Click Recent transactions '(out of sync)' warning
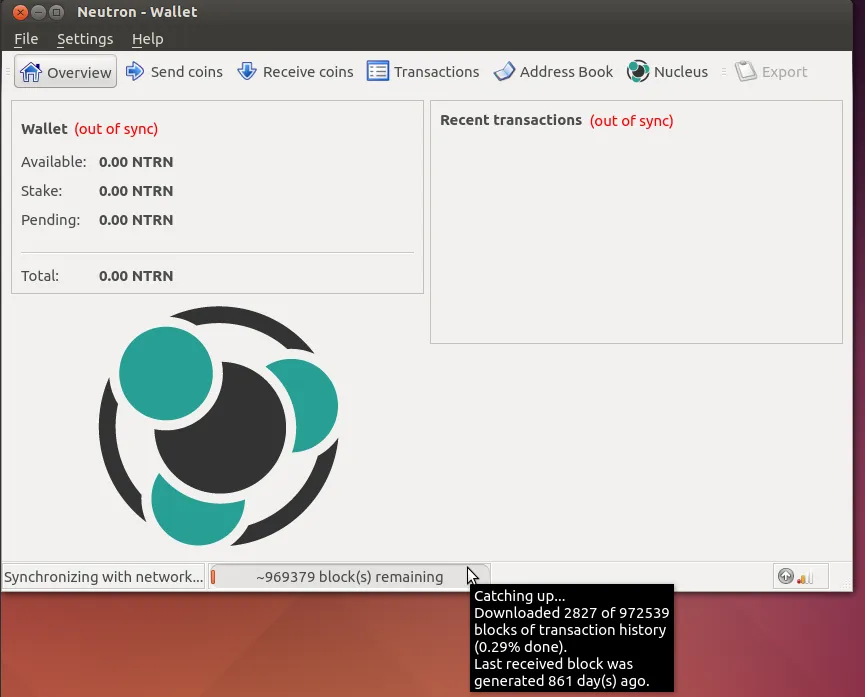 [632, 121]
